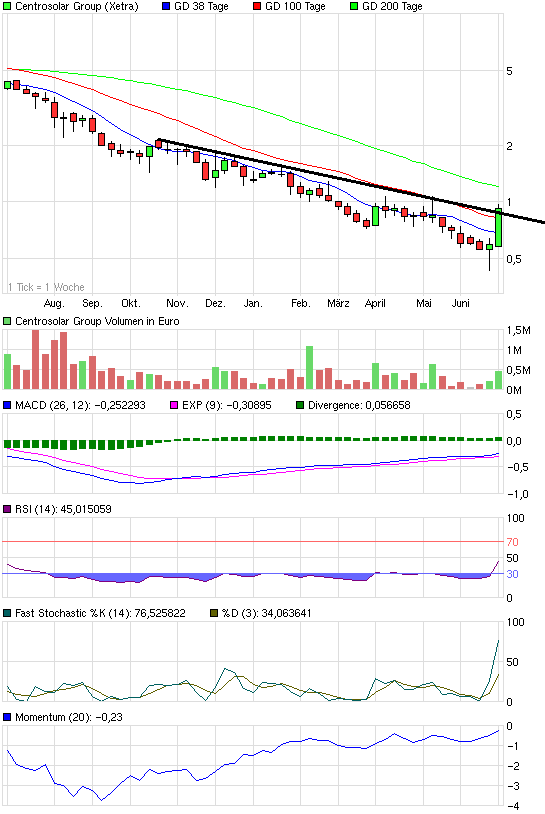Screen dimensions: 545x814
Task: Click the 'Jan.' month label on axis
Action: pyautogui.click(x=253, y=303)
